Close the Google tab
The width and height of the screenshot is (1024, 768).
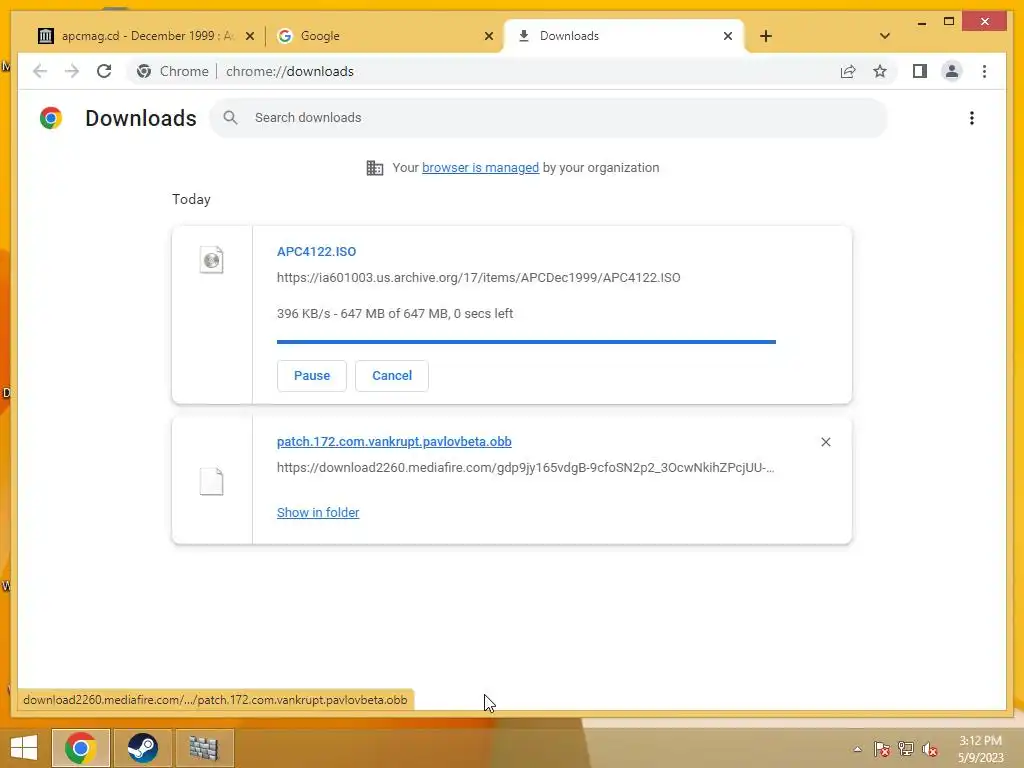[488, 36]
